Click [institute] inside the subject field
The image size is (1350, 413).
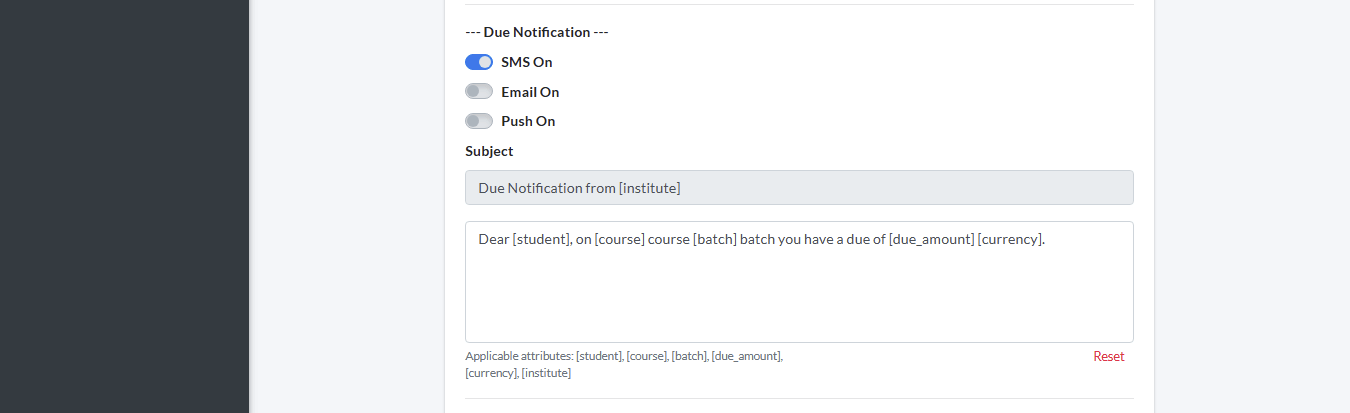pos(649,188)
